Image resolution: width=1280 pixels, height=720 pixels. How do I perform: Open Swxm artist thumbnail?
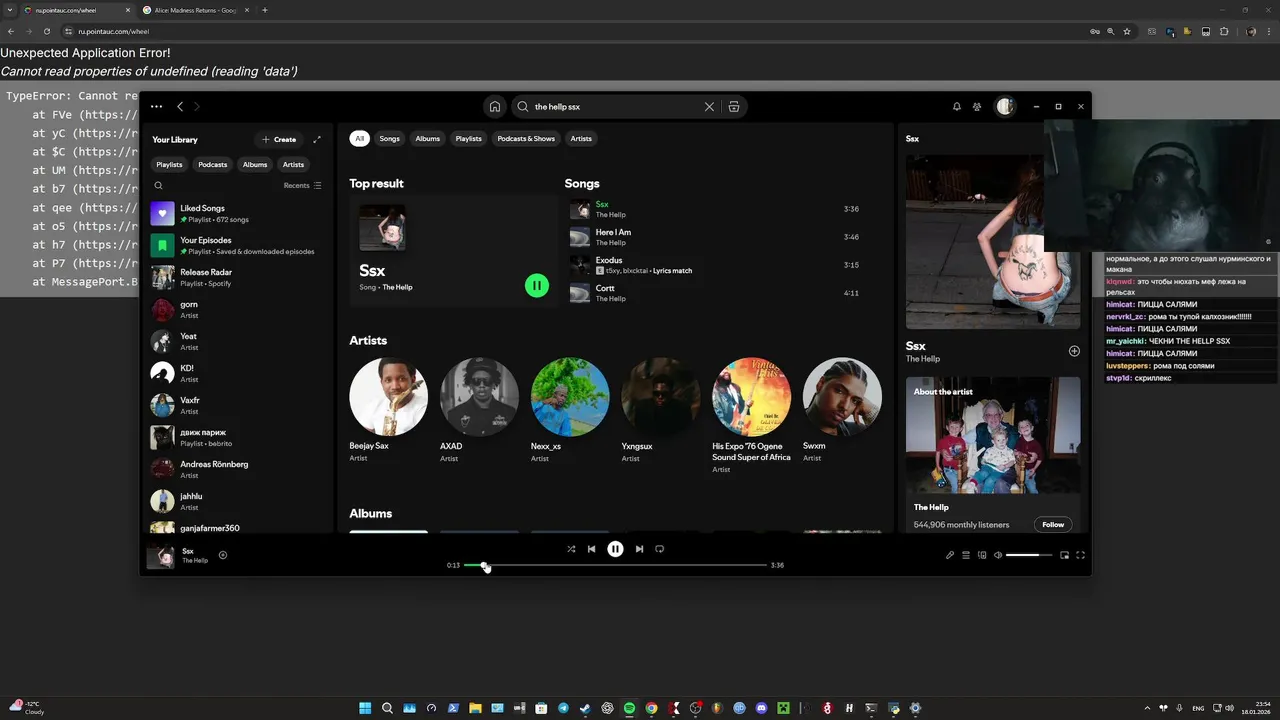(842, 397)
